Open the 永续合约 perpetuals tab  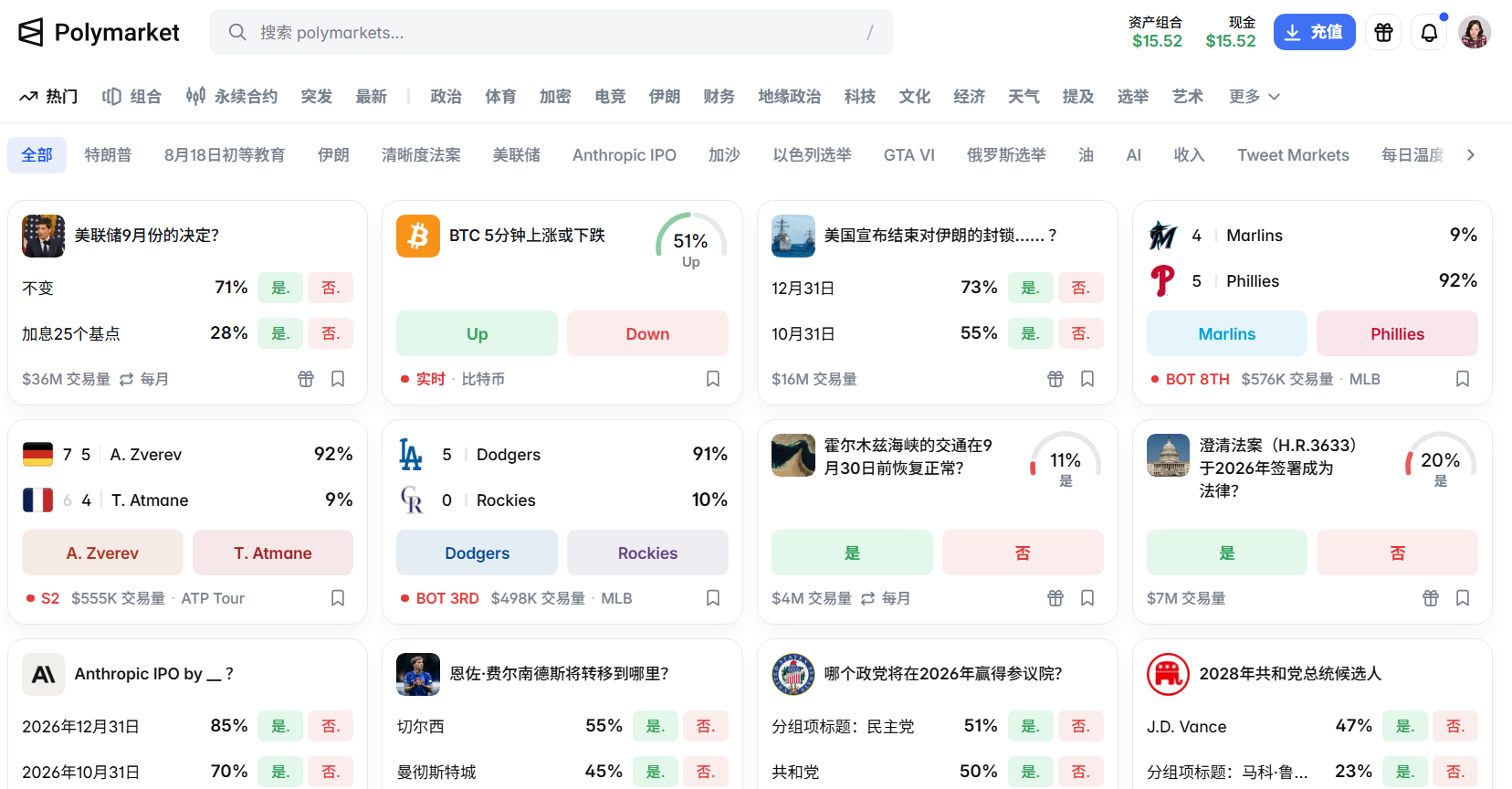(232, 97)
